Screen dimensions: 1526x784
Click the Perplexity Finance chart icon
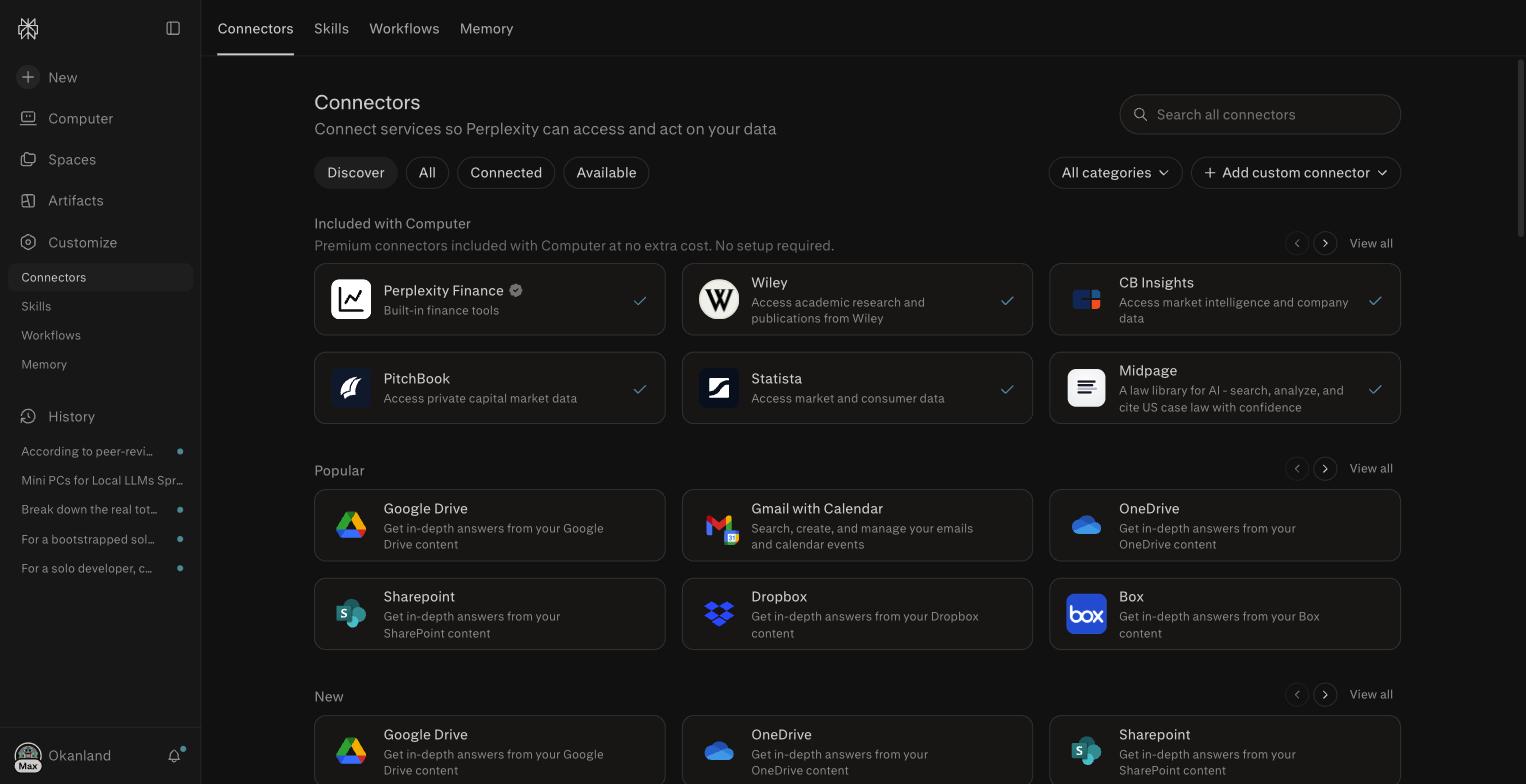pos(351,299)
